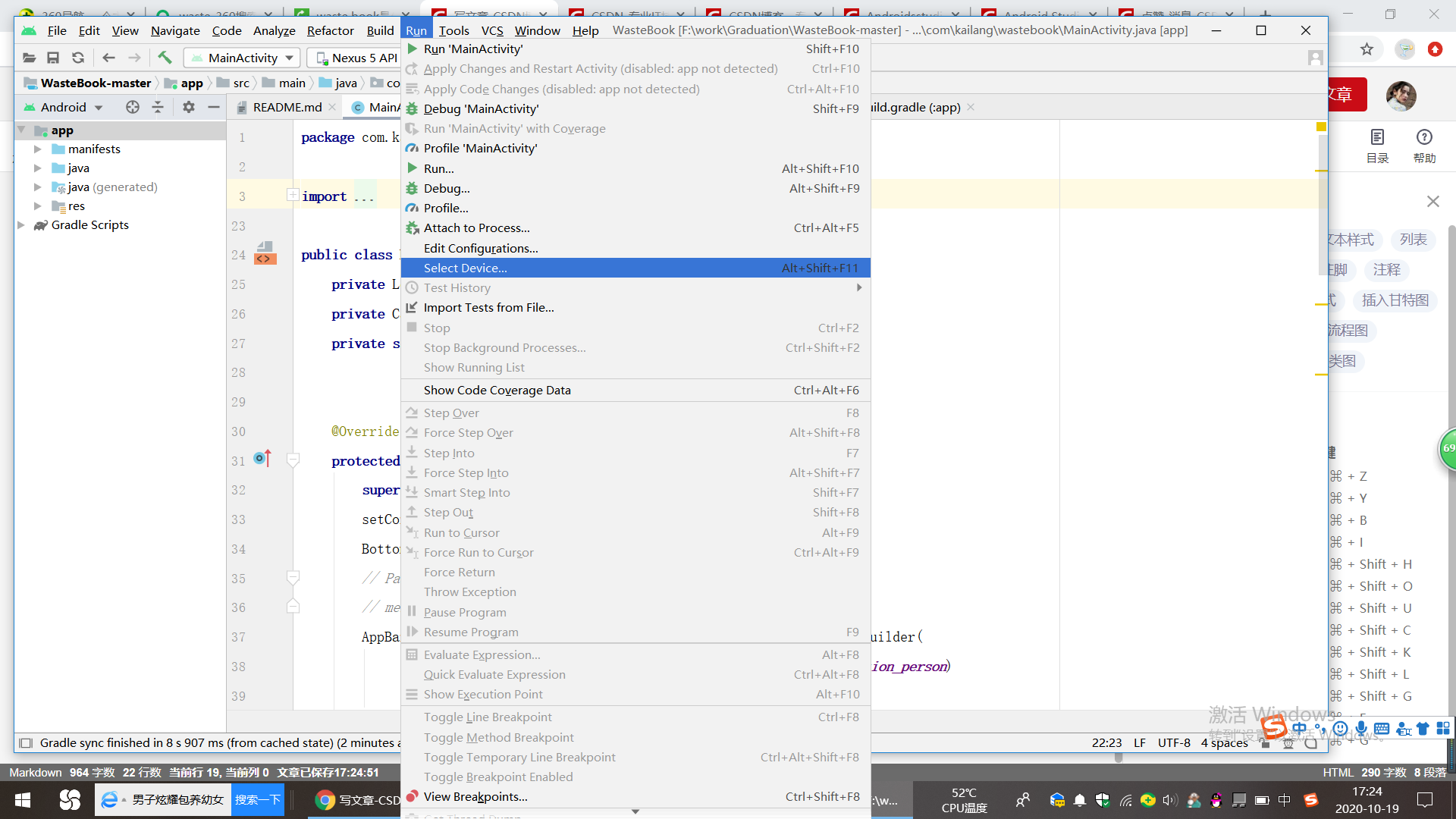The image size is (1456, 819).
Task: Expand the manifests folder
Action: (x=39, y=149)
